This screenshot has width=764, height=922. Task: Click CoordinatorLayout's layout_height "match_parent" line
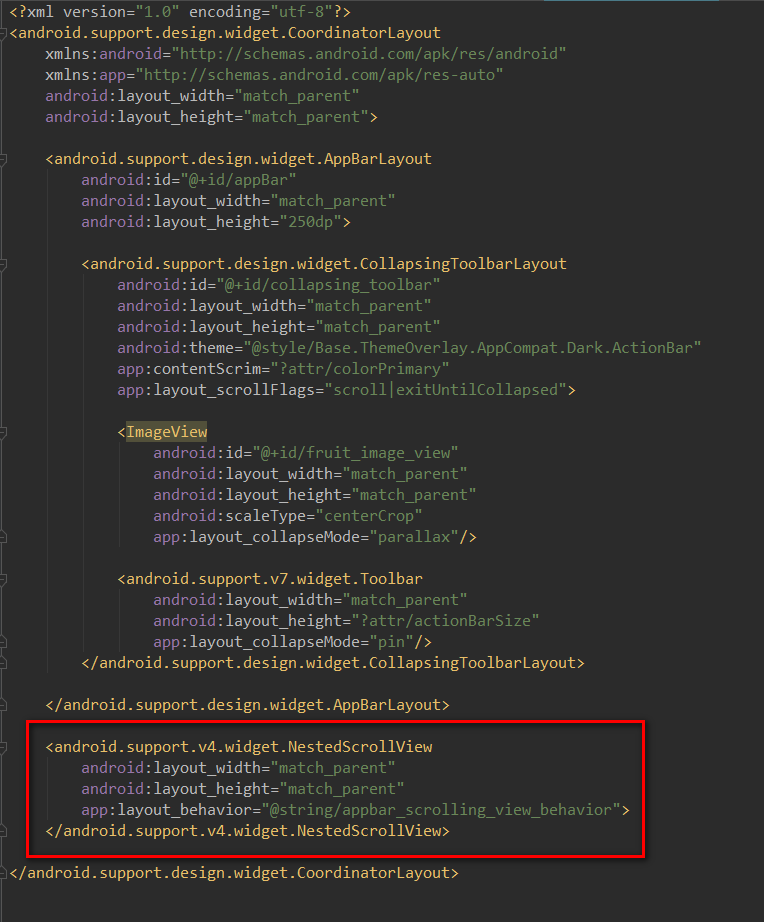pyautogui.click(x=211, y=117)
